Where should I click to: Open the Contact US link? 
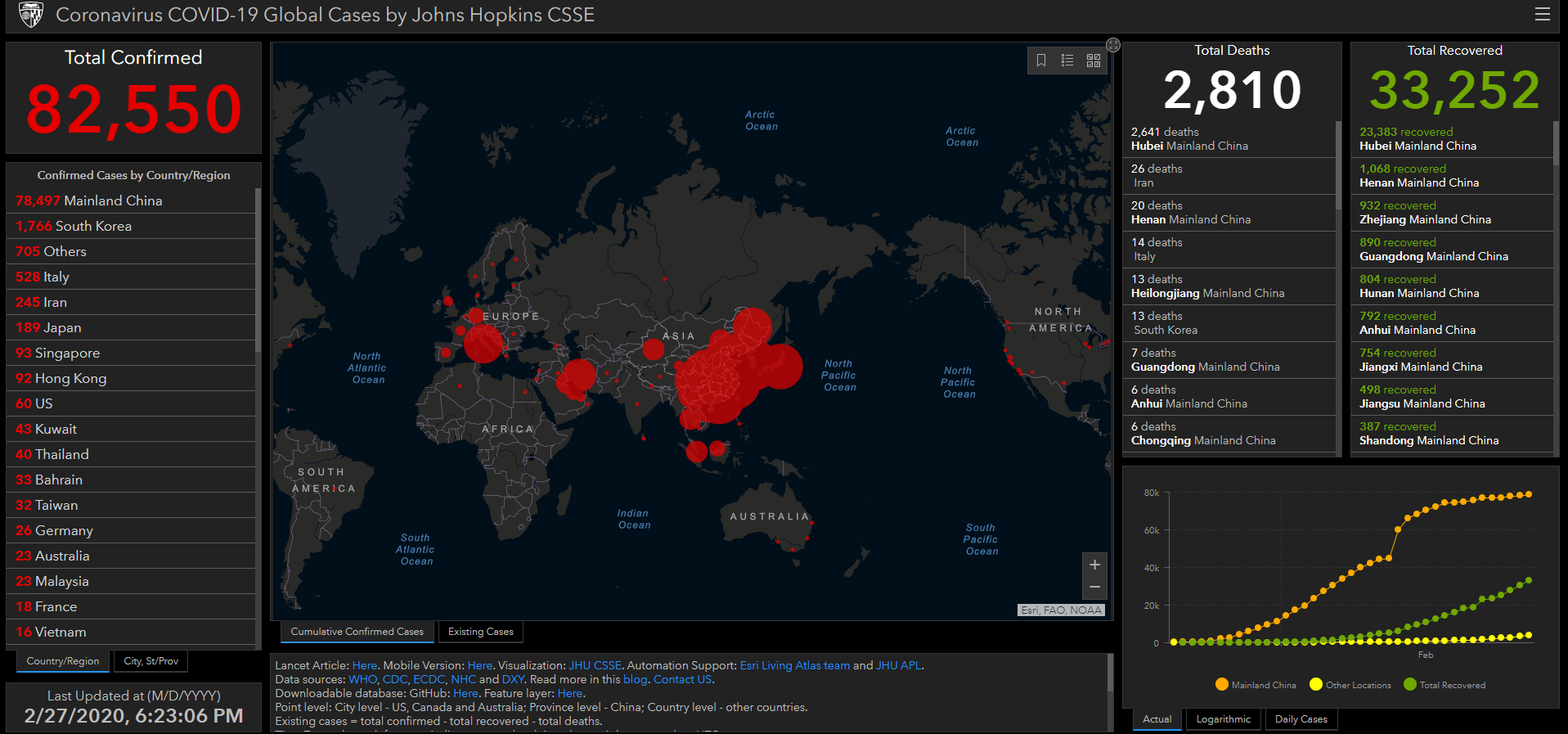click(682, 679)
